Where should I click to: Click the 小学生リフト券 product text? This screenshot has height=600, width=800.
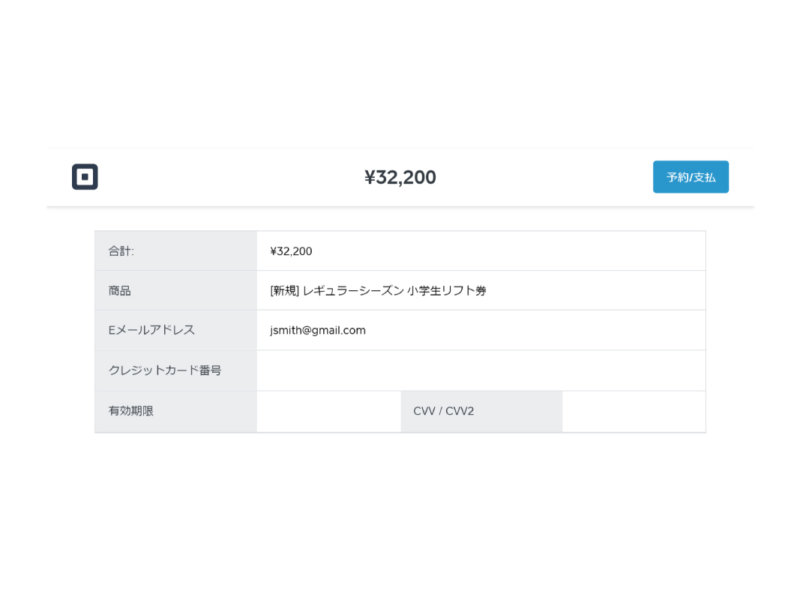[446, 291]
